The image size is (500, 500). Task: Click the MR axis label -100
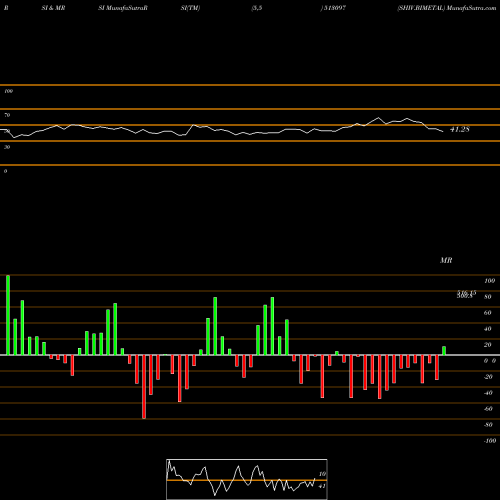[490, 441]
